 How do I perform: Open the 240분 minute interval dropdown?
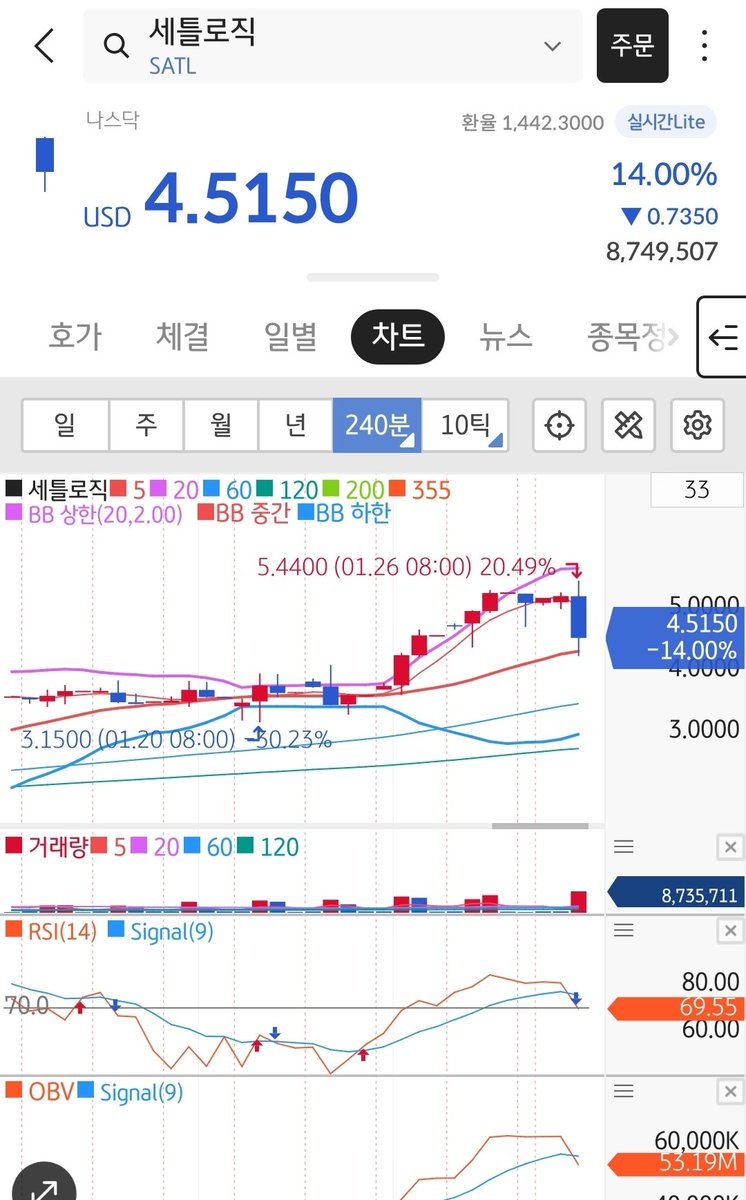pyautogui.click(x=377, y=426)
